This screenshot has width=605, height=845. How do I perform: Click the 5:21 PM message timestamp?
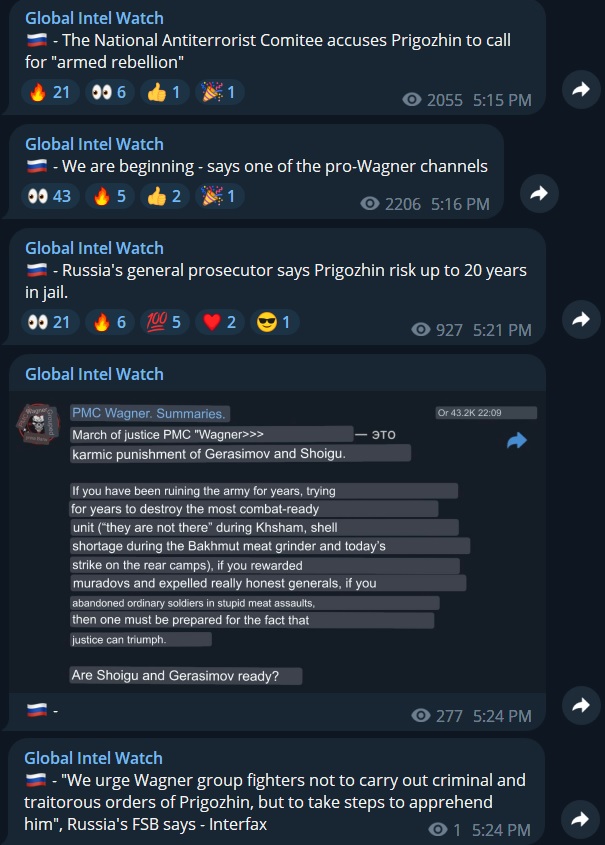tap(502, 330)
